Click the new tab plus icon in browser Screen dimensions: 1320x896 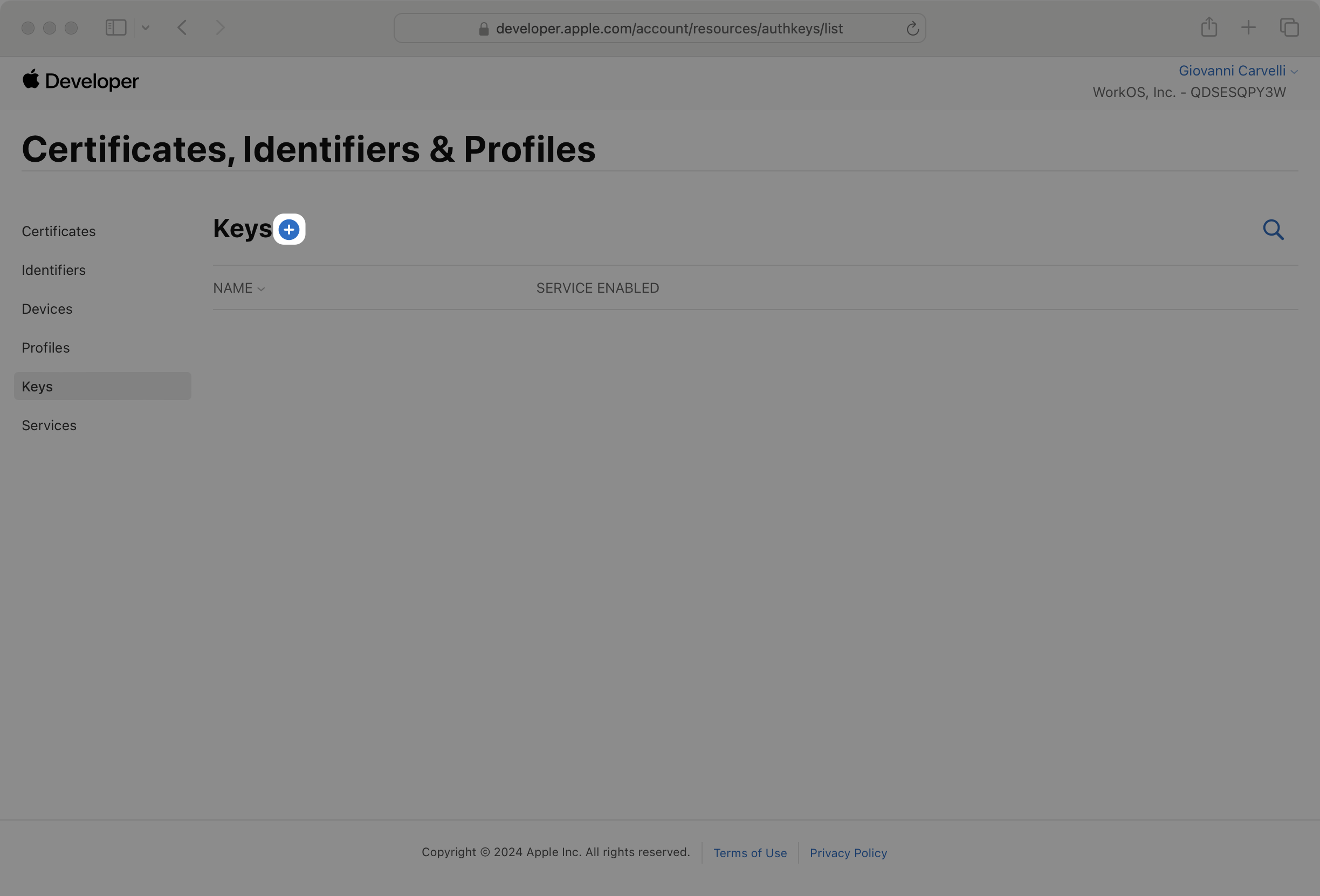click(x=1248, y=27)
